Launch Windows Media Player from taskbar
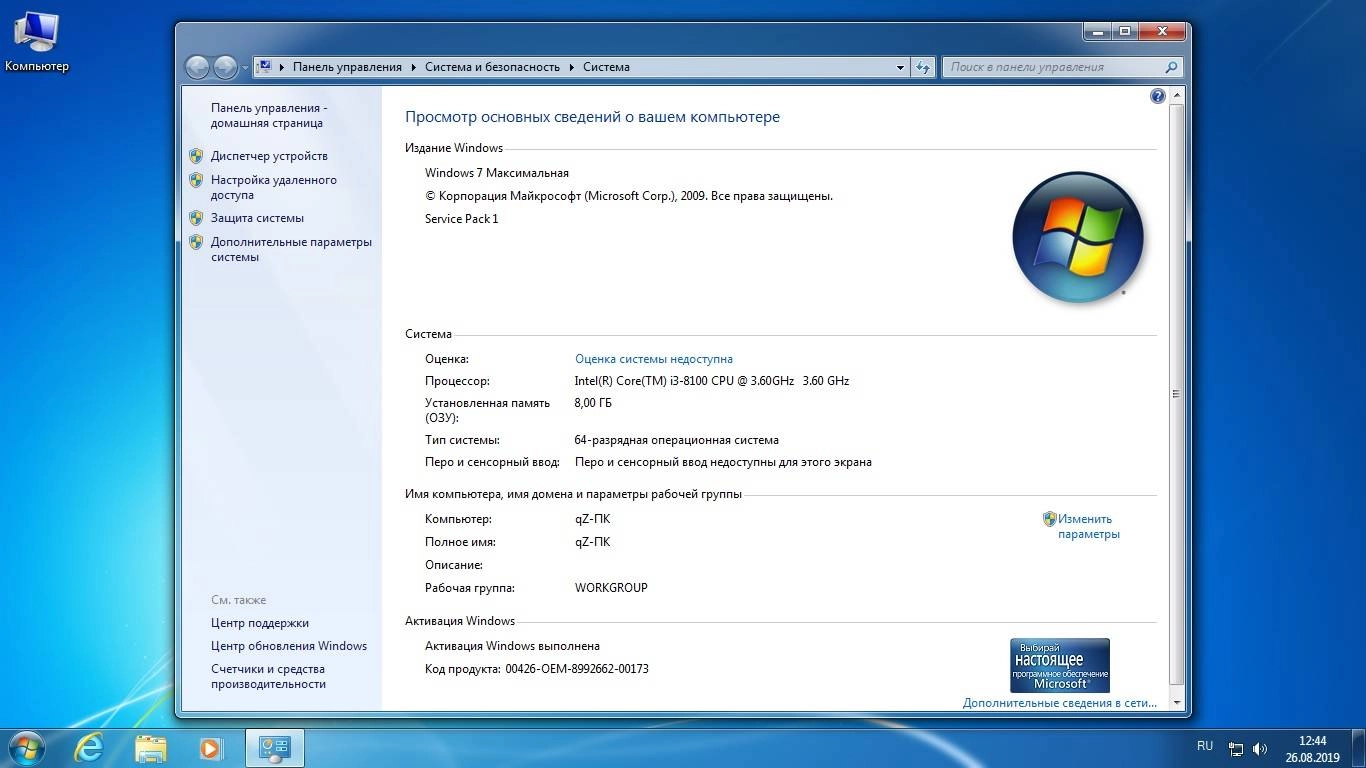The height and width of the screenshot is (768, 1366). point(211,747)
